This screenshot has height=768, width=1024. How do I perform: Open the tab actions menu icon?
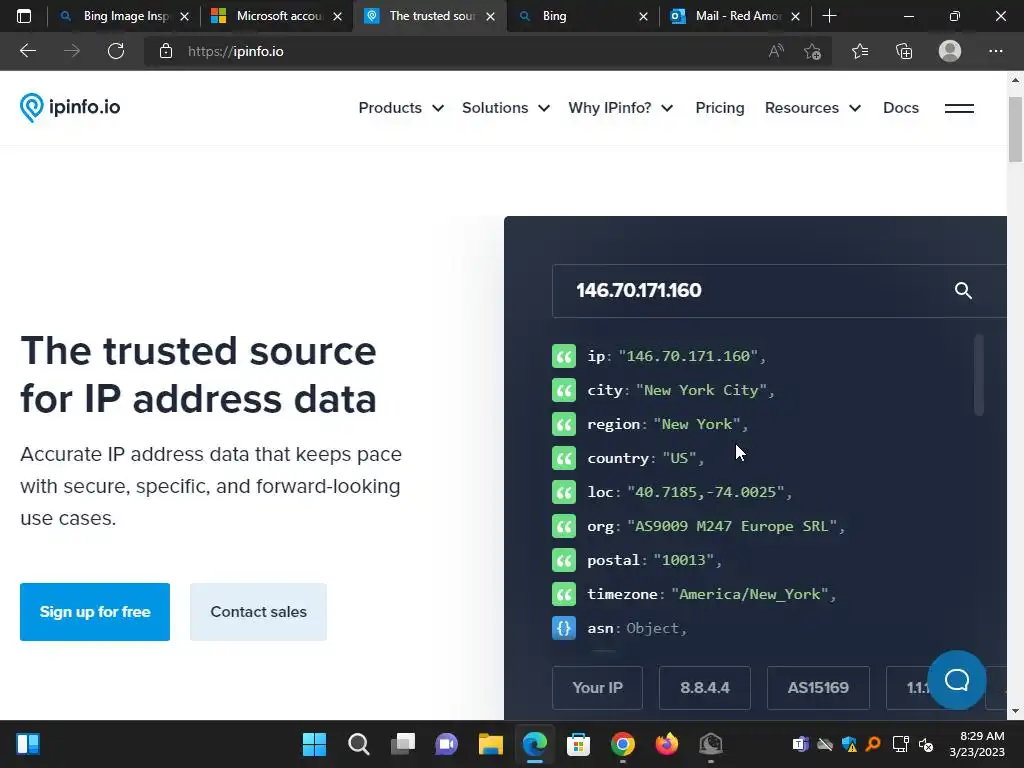coord(24,16)
